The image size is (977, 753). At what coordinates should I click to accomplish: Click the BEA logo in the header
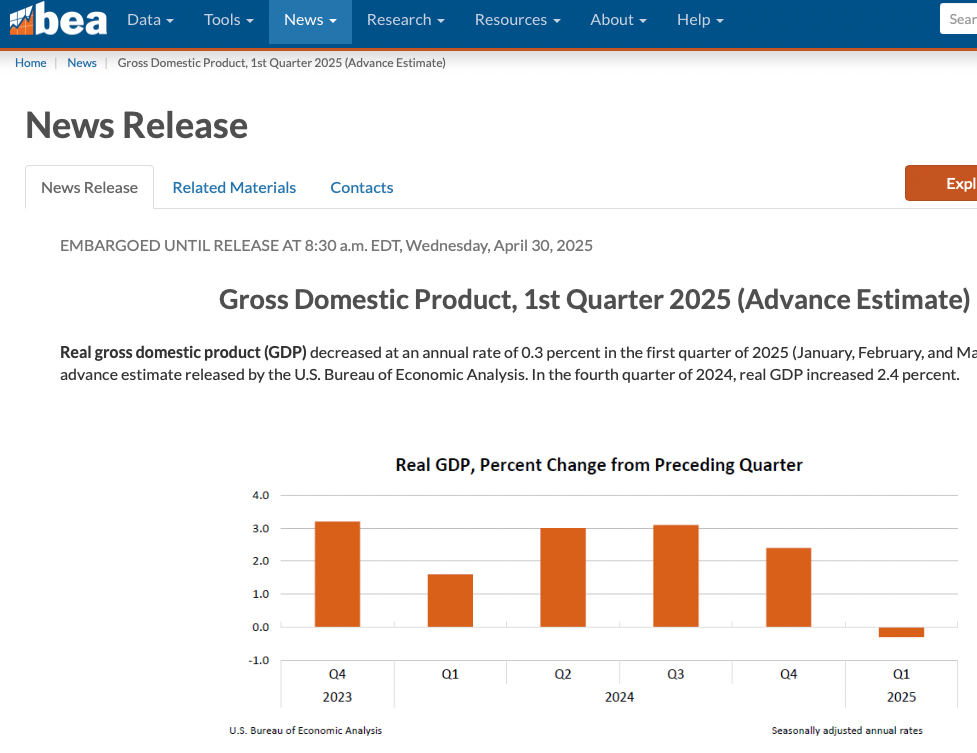pos(58,20)
